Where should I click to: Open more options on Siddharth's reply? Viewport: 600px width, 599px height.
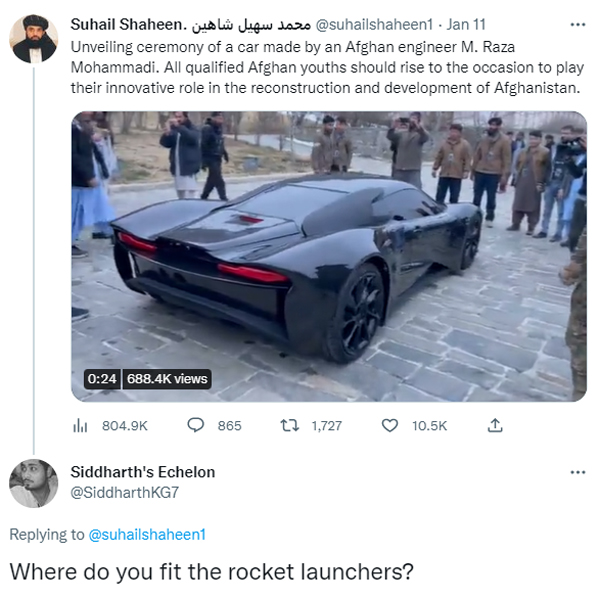(577, 472)
